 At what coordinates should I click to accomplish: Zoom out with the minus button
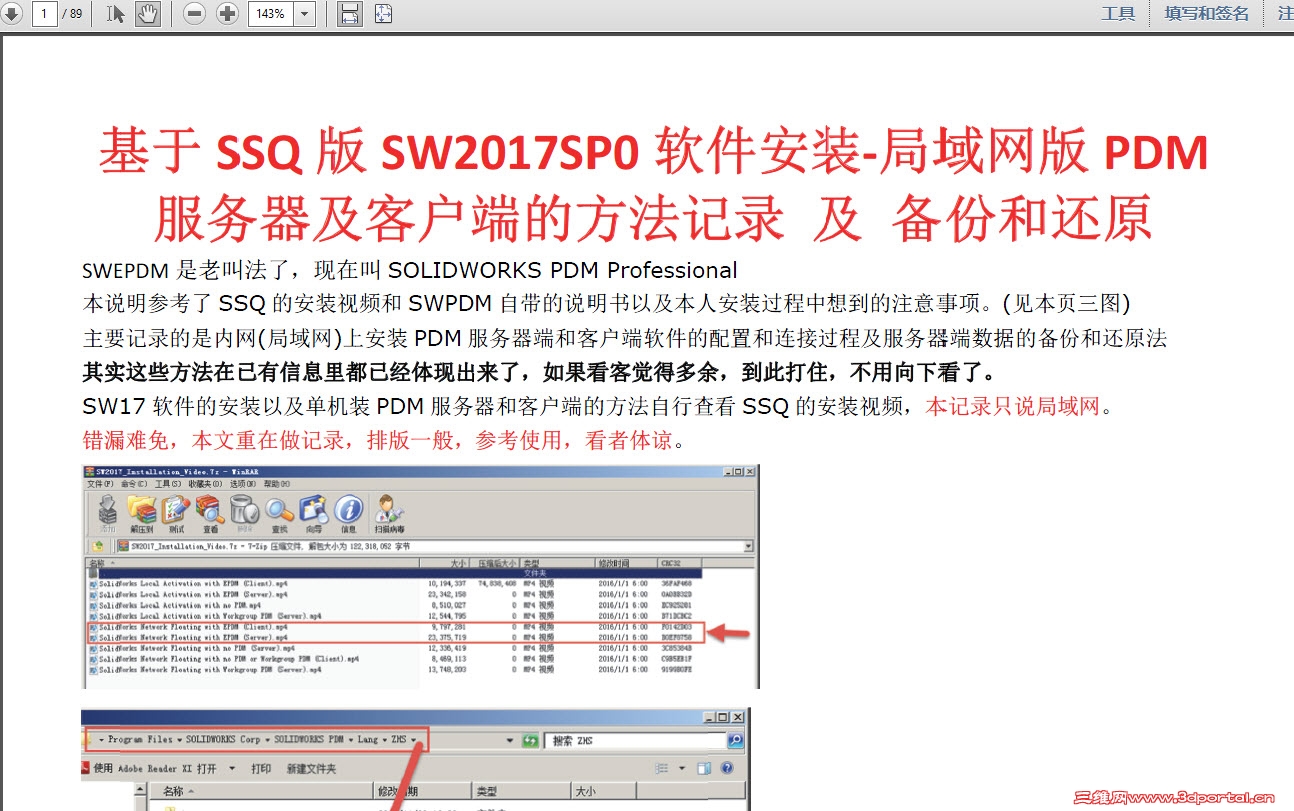pyautogui.click(x=195, y=14)
